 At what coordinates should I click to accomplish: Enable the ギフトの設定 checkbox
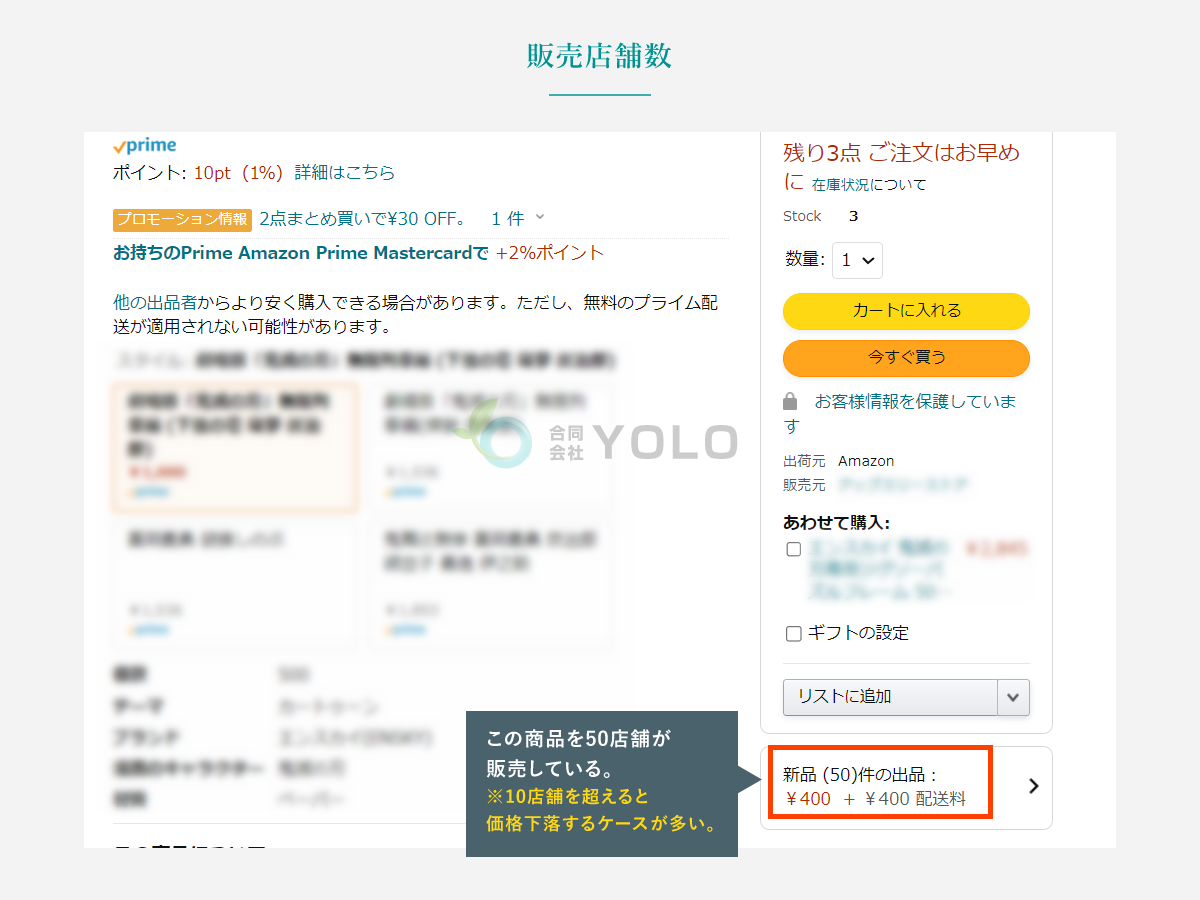pyautogui.click(x=794, y=633)
